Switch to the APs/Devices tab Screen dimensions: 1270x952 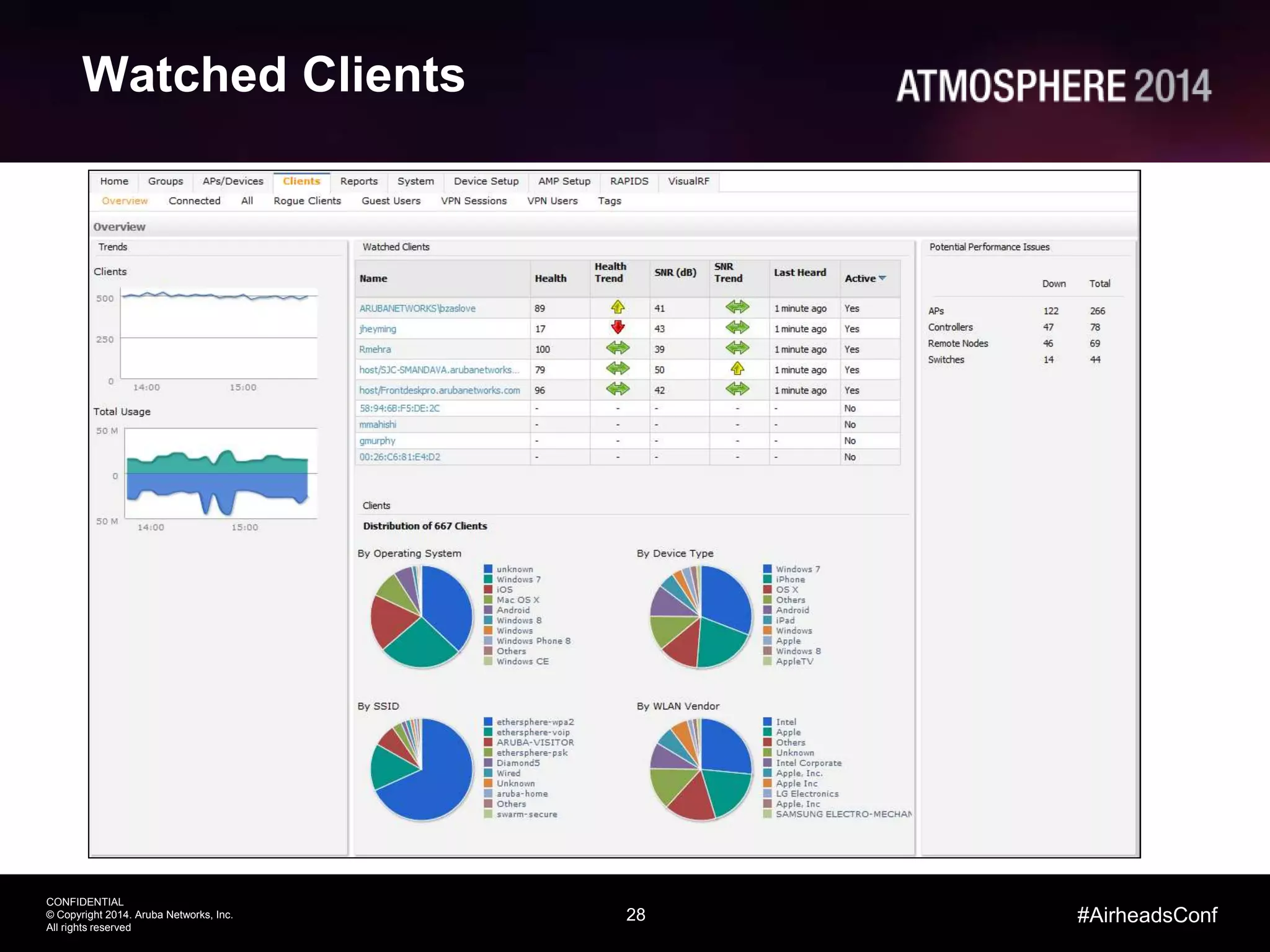[x=233, y=181]
